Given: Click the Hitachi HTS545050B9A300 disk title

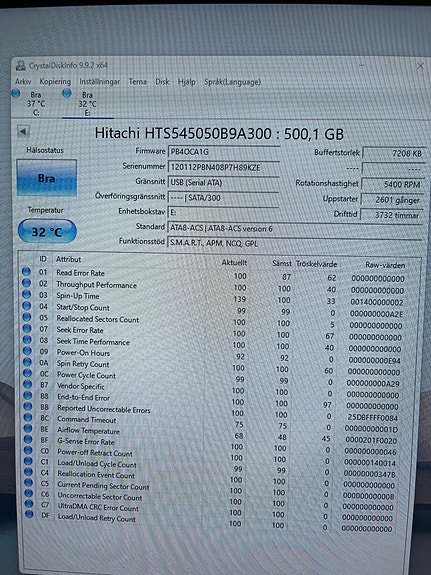Looking at the screenshot, I should (219, 133).
